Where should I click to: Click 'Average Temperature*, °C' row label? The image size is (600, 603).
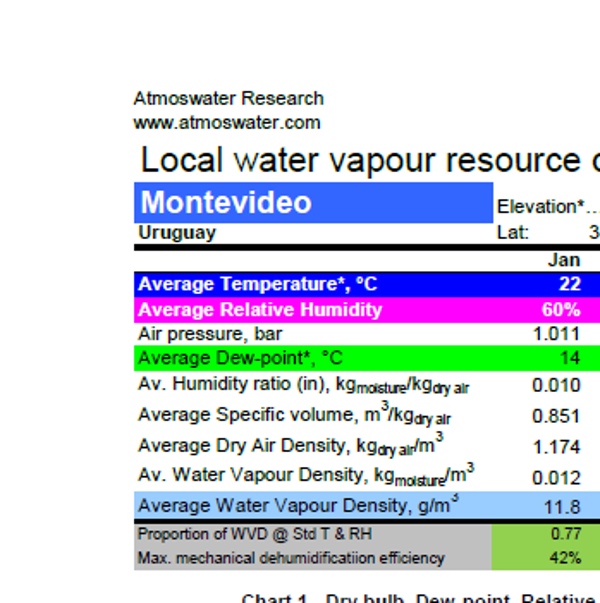click(x=257, y=284)
